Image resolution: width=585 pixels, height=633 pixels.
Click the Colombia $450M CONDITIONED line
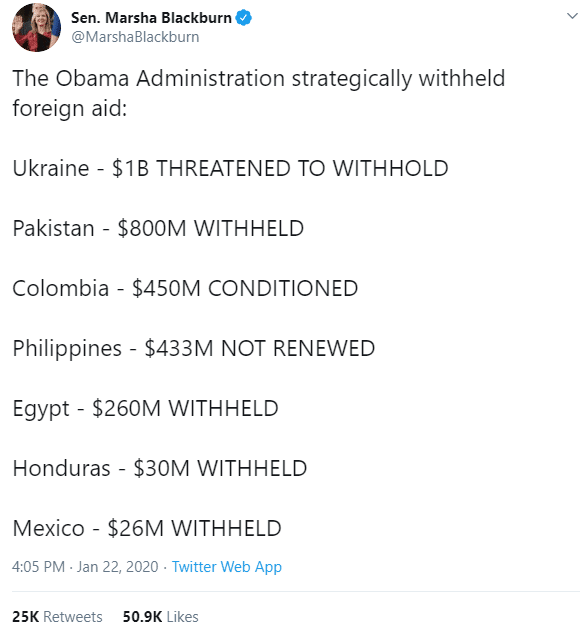pos(185,288)
